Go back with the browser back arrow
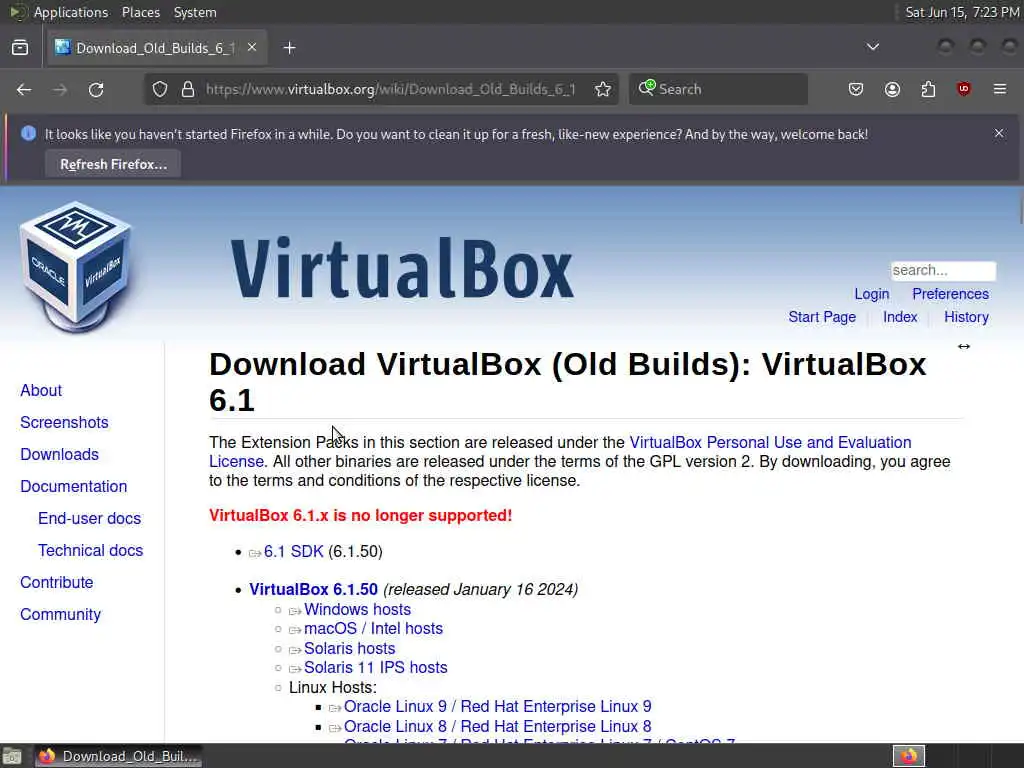The image size is (1024, 768). pyautogui.click(x=24, y=89)
